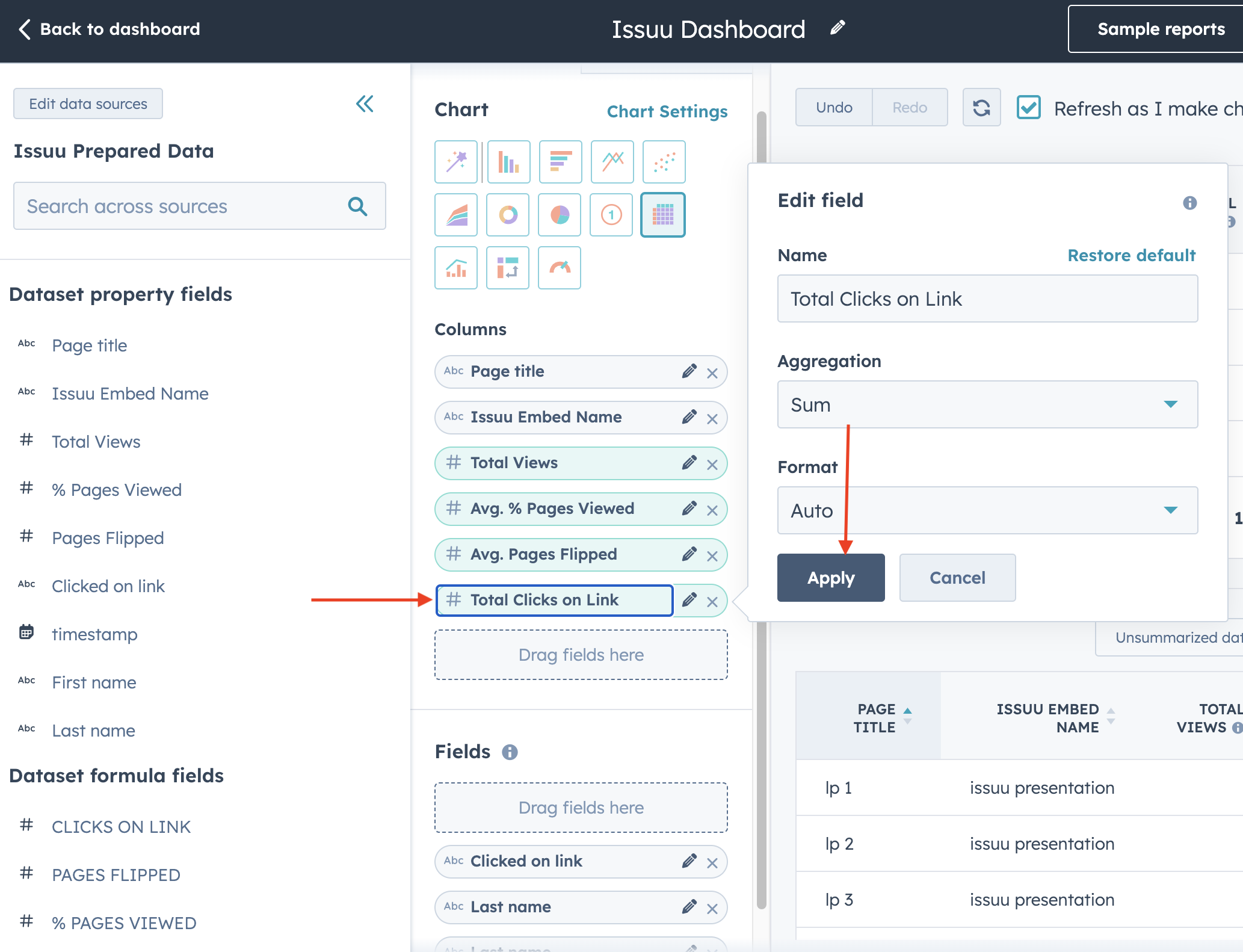
Task: Select the % PAGES VIEWED formula field
Action: coord(124,923)
